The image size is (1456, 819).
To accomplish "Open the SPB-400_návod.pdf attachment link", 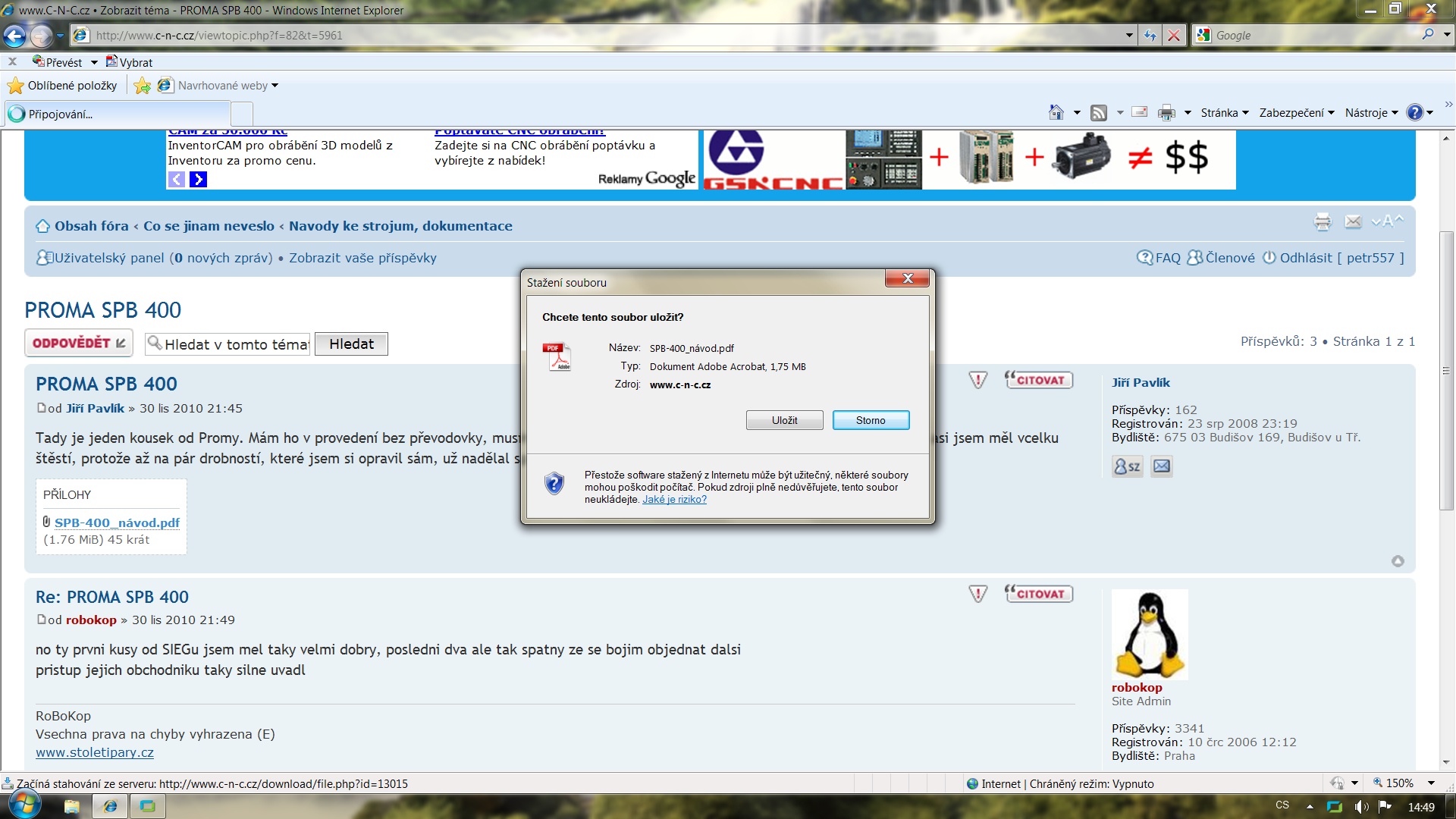I will pos(117,522).
